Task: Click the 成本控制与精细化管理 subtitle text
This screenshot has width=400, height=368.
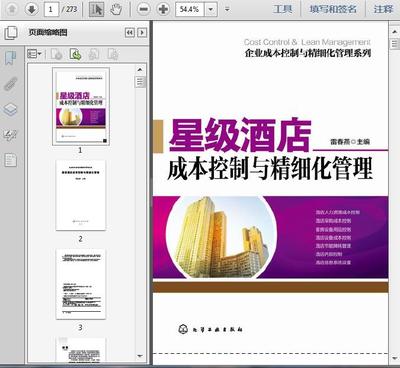Action: click(x=270, y=169)
